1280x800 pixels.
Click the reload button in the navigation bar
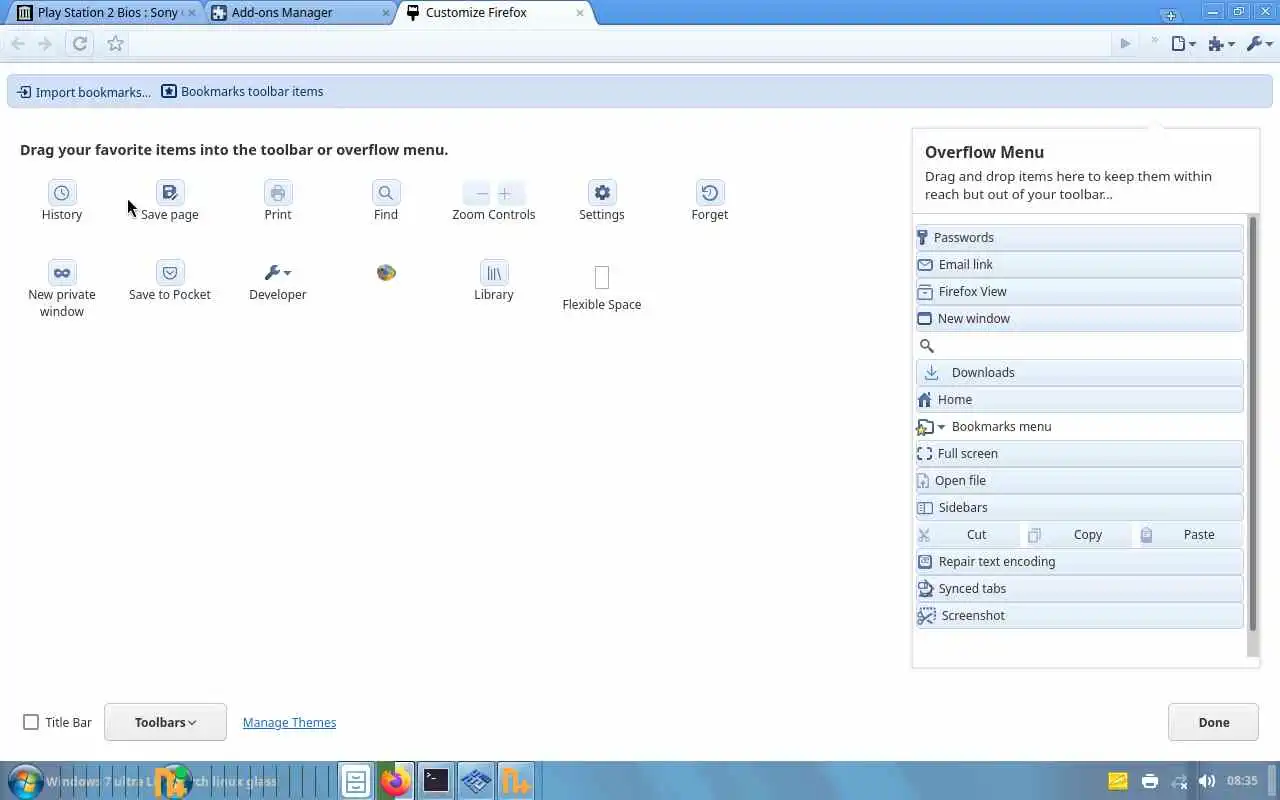80,43
